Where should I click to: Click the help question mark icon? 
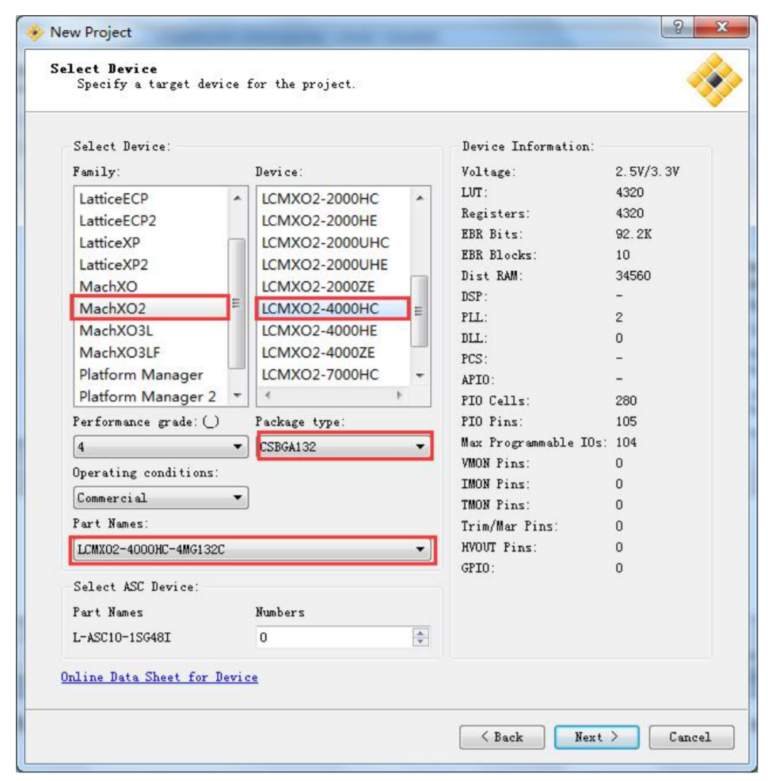click(x=677, y=26)
